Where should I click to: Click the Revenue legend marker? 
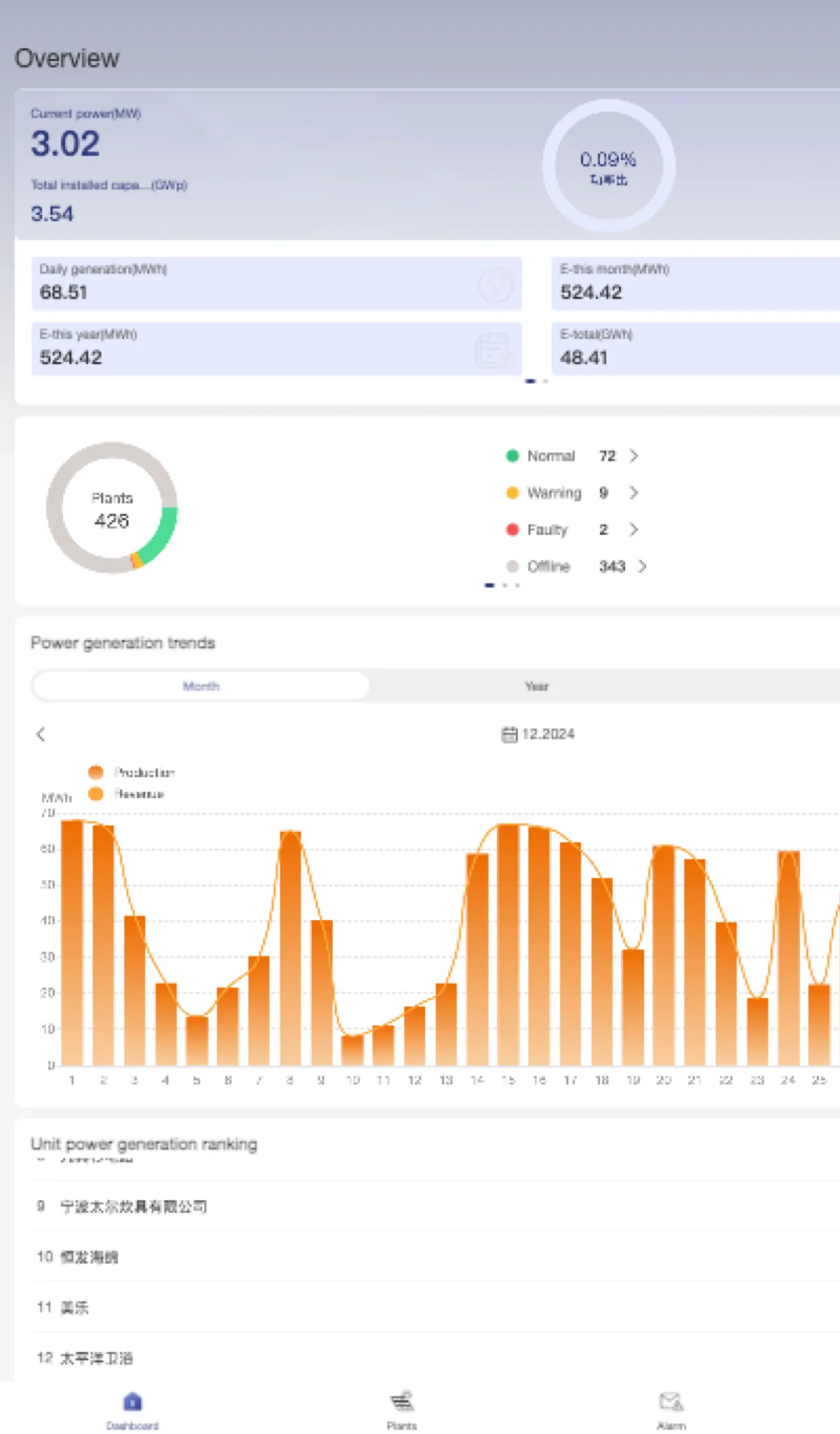tap(96, 793)
